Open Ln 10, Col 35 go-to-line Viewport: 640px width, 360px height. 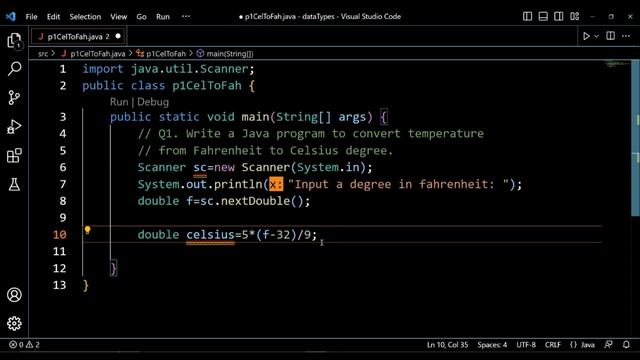click(447, 344)
